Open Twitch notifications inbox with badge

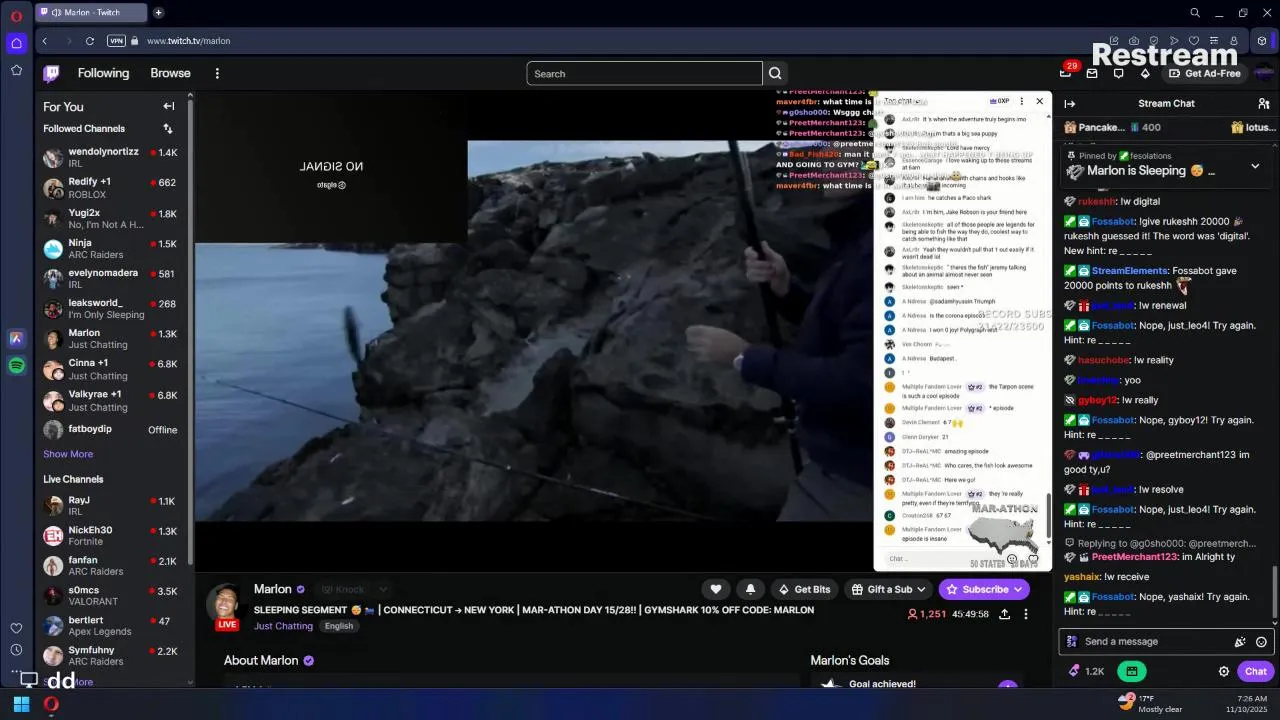tap(1067, 73)
